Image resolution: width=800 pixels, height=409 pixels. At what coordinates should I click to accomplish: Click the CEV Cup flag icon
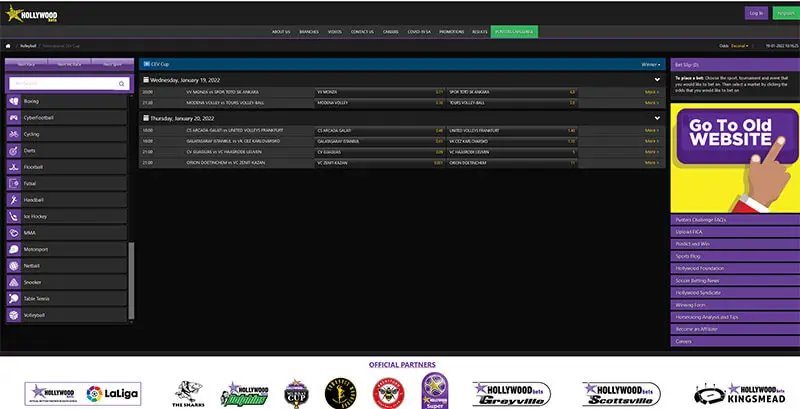(x=147, y=64)
